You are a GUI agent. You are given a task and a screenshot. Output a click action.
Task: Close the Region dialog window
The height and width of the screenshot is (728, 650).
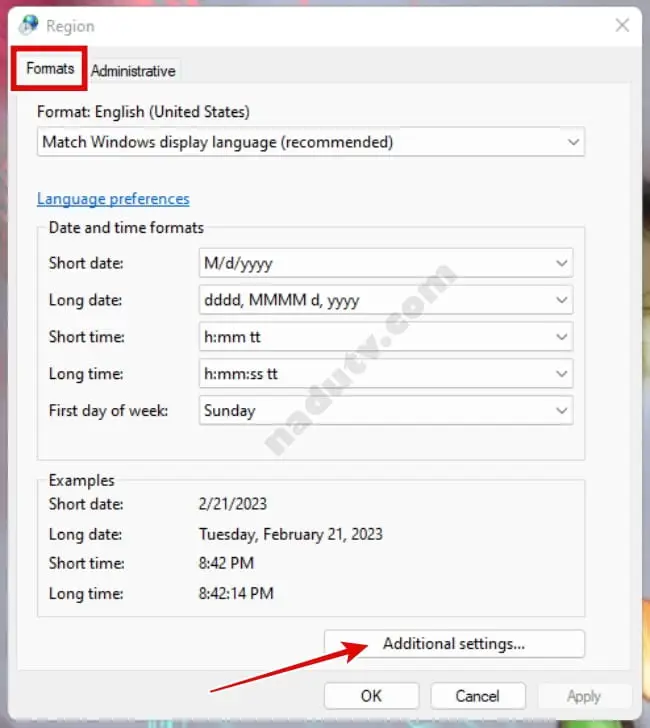click(x=622, y=25)
